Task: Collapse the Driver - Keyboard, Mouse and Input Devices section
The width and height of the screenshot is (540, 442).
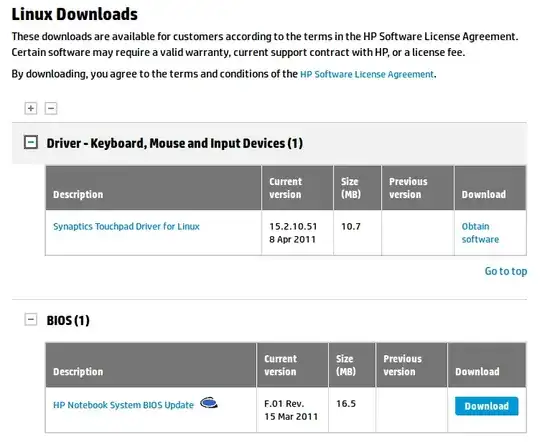Action: tap(31, 142)
